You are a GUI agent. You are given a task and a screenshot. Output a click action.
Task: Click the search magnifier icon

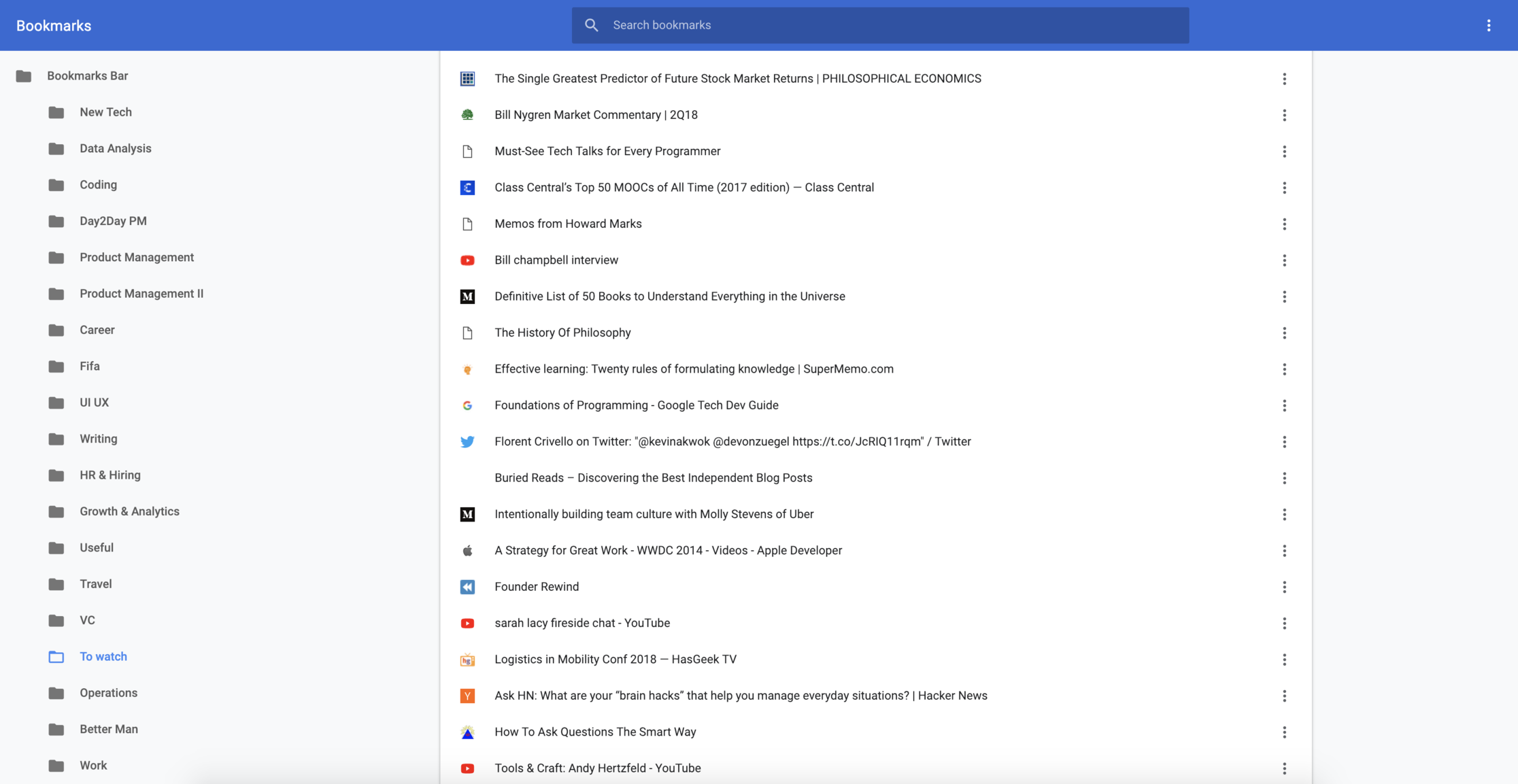(x=591, y=25)
